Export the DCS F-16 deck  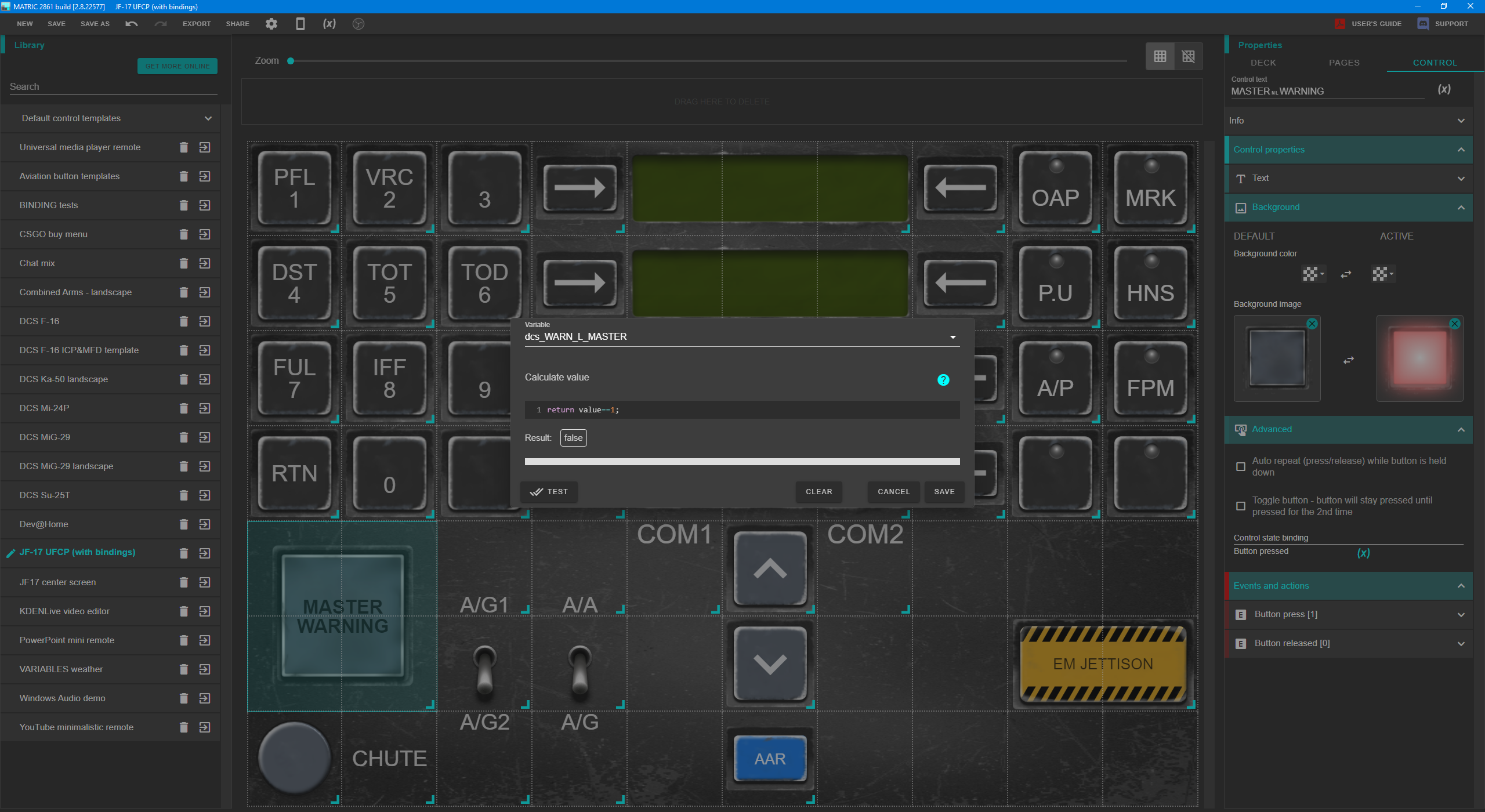pyautogui.click(x=205, y=321)
